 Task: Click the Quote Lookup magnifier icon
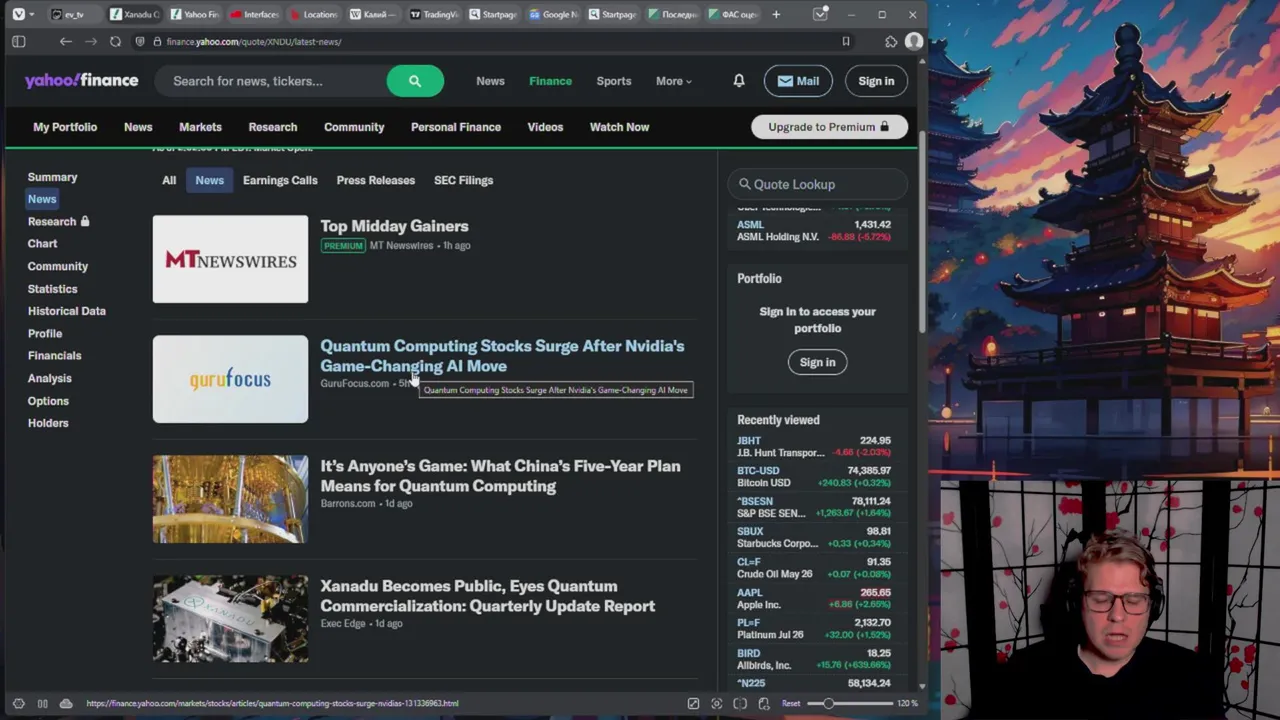tap(744, 184)
